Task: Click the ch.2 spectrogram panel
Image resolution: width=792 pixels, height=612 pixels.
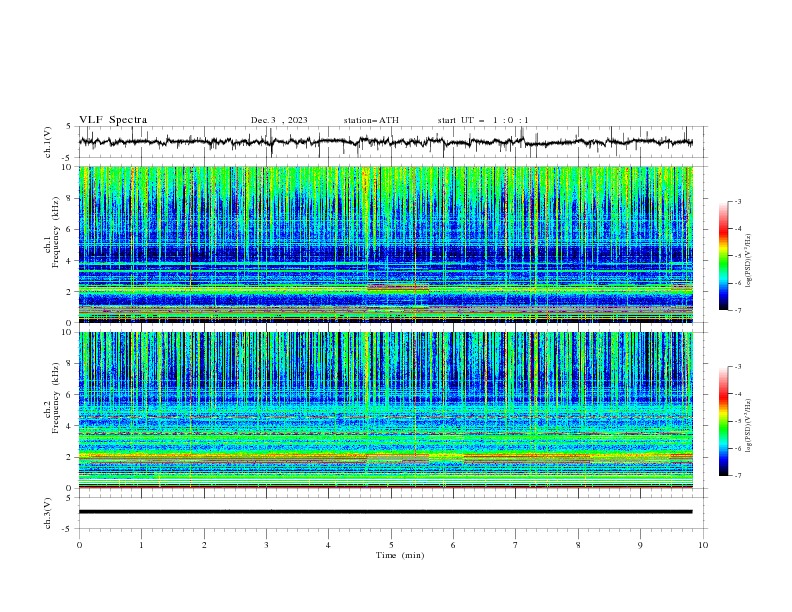Action: tap(385, 410)
